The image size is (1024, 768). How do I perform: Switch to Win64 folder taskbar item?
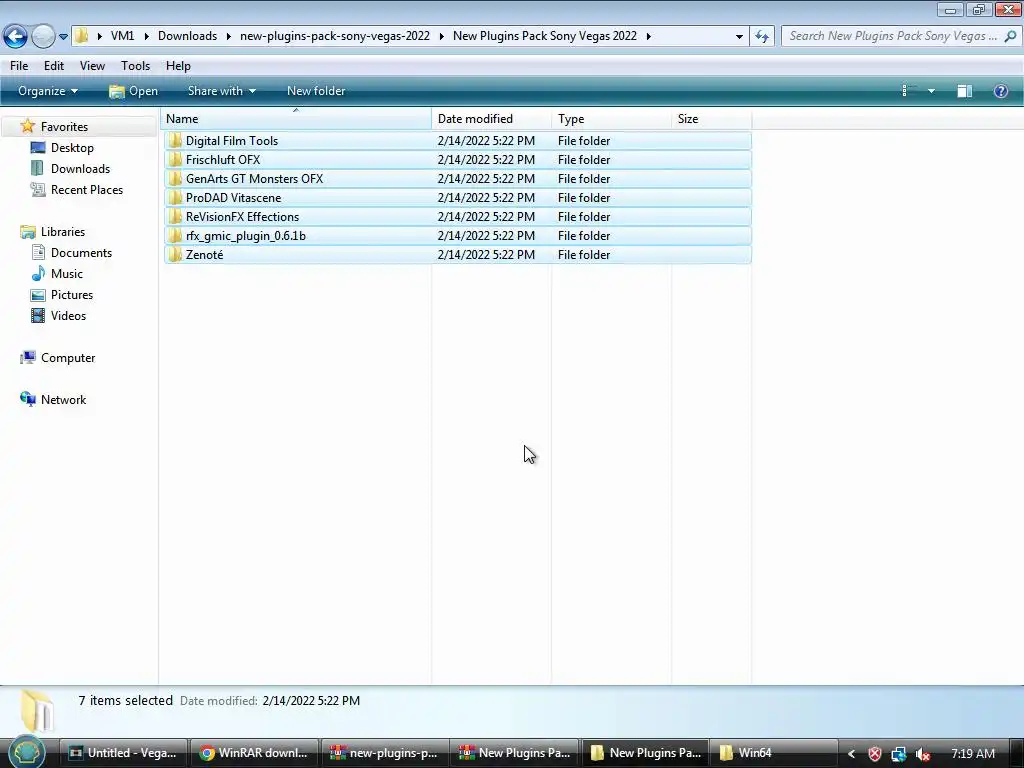pos(773,753)
